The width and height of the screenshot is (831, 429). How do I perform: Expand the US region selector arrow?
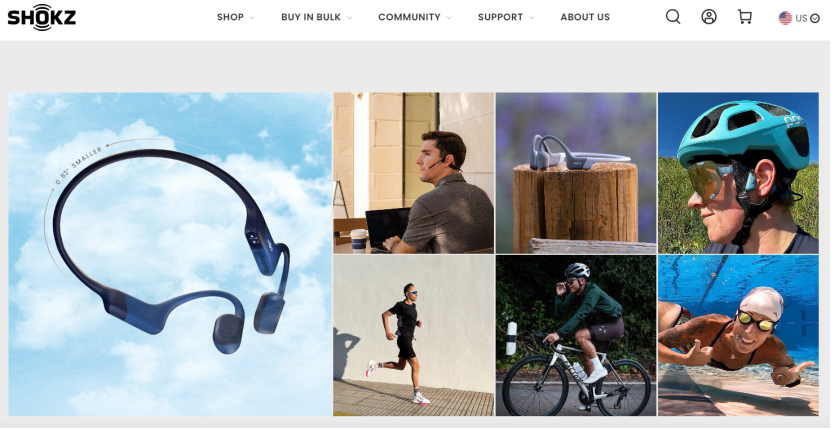pyautogui.click(x=815, y=19)
